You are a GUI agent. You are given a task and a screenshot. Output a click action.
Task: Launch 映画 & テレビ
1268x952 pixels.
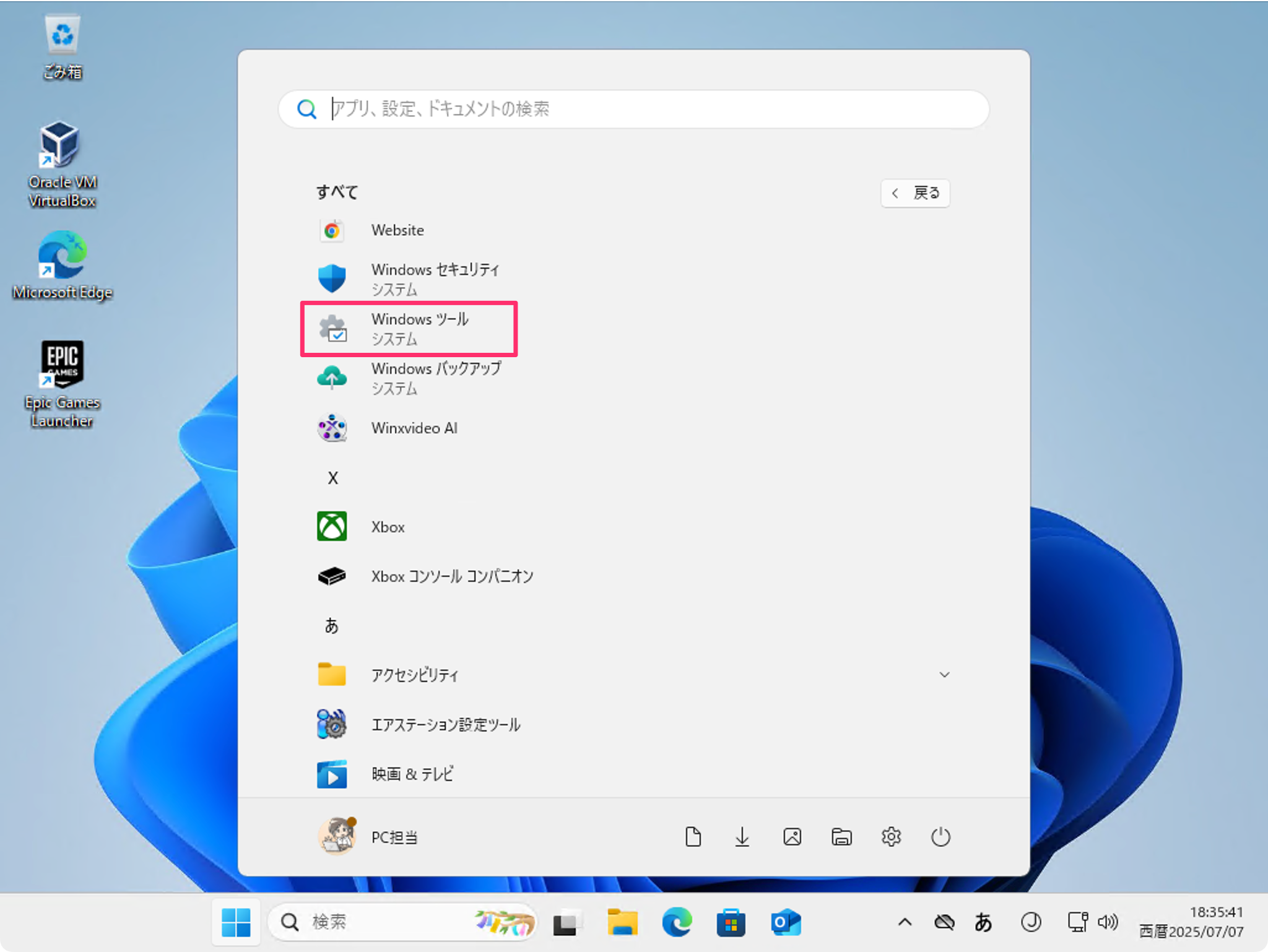click(411, 774)
